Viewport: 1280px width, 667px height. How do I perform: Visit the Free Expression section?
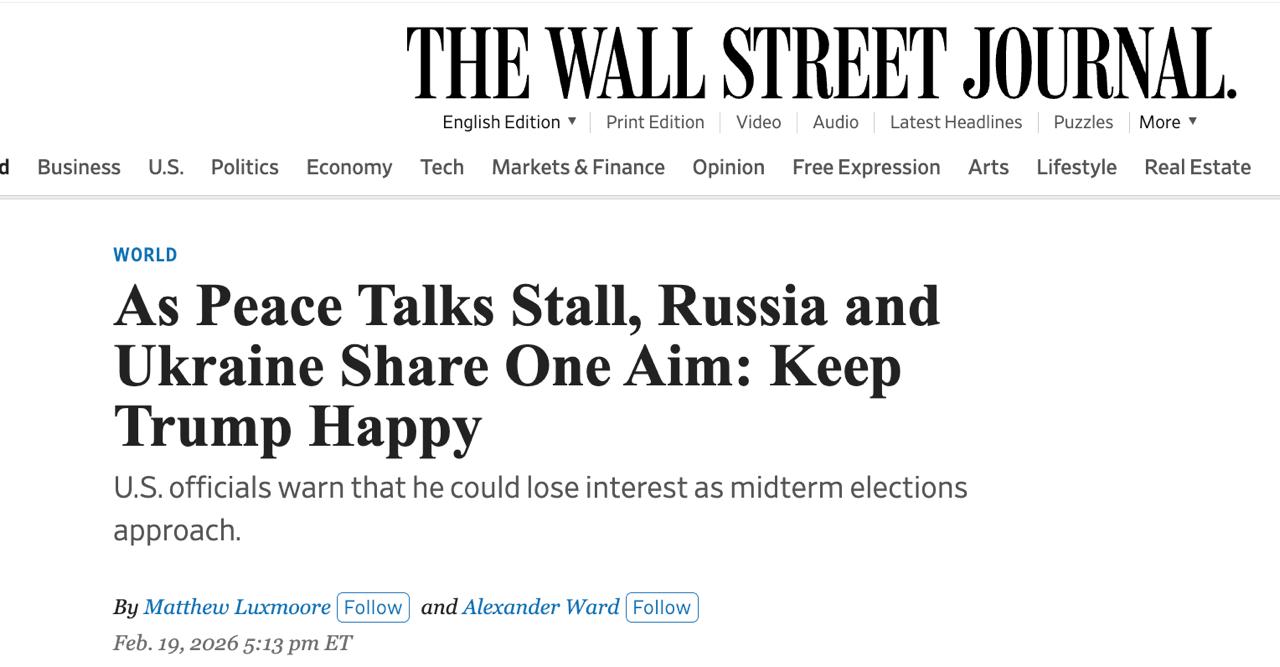(x=865, y=167)
